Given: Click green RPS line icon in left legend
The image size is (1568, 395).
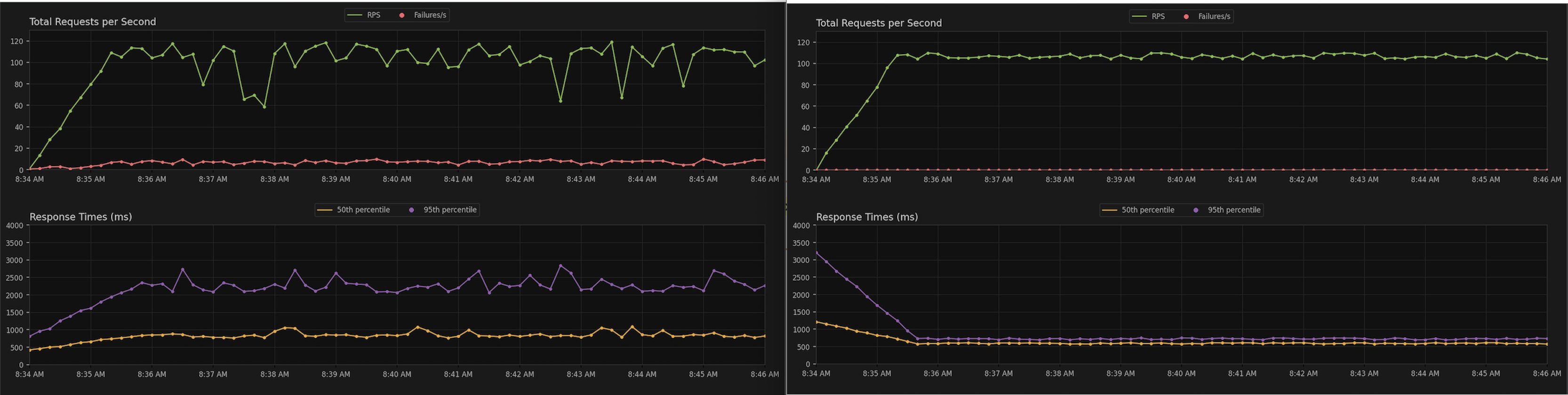Looking at the screenshot, I should click(x=354, y=15).
